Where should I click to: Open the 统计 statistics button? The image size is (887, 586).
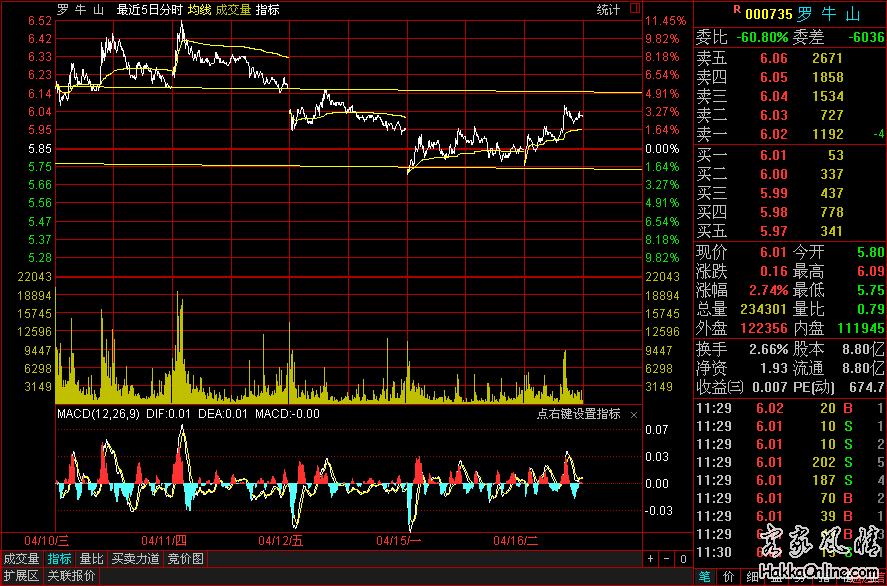coord(608,10)
